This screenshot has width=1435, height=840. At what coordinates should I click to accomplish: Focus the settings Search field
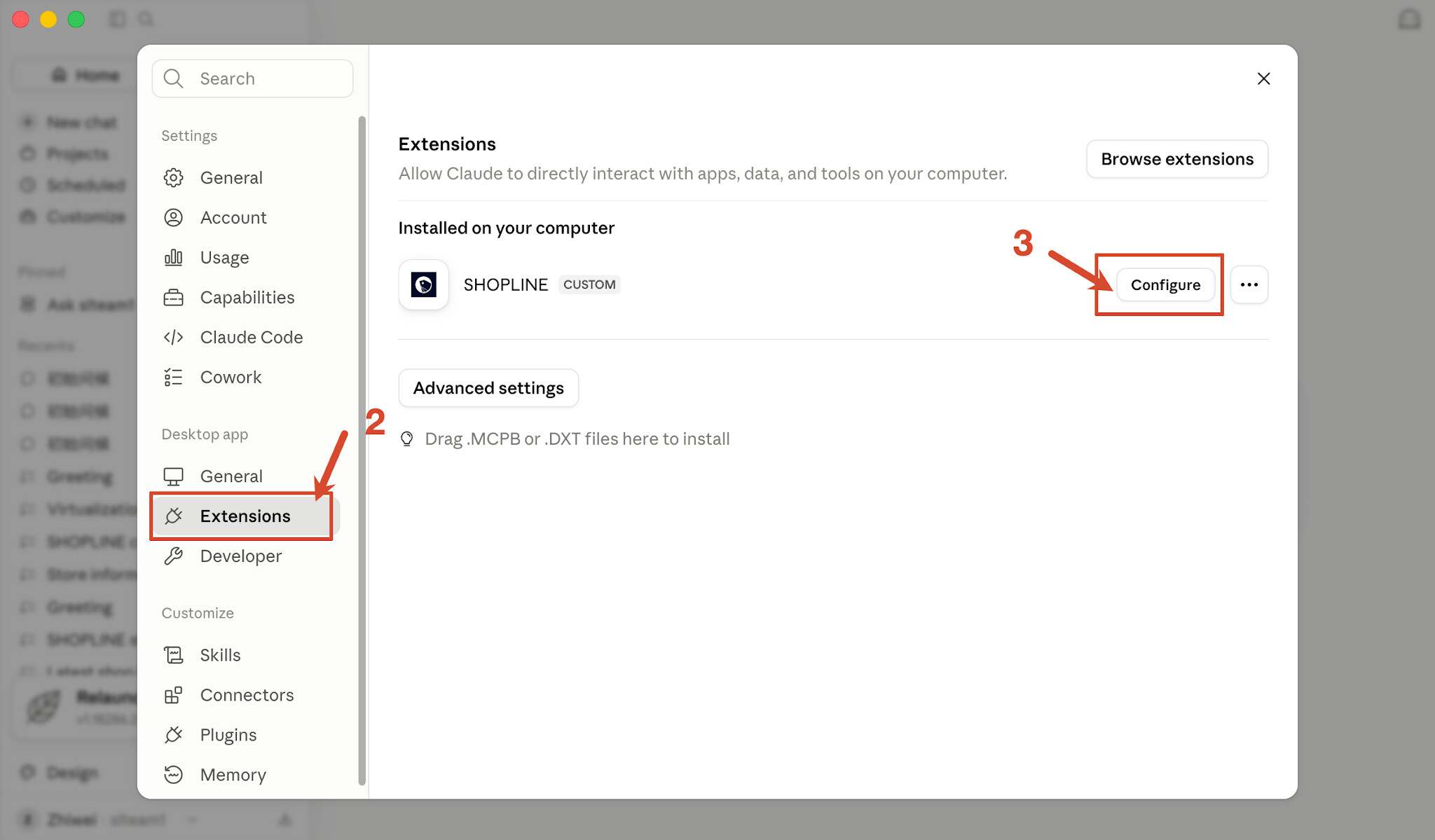click(252, 78)
